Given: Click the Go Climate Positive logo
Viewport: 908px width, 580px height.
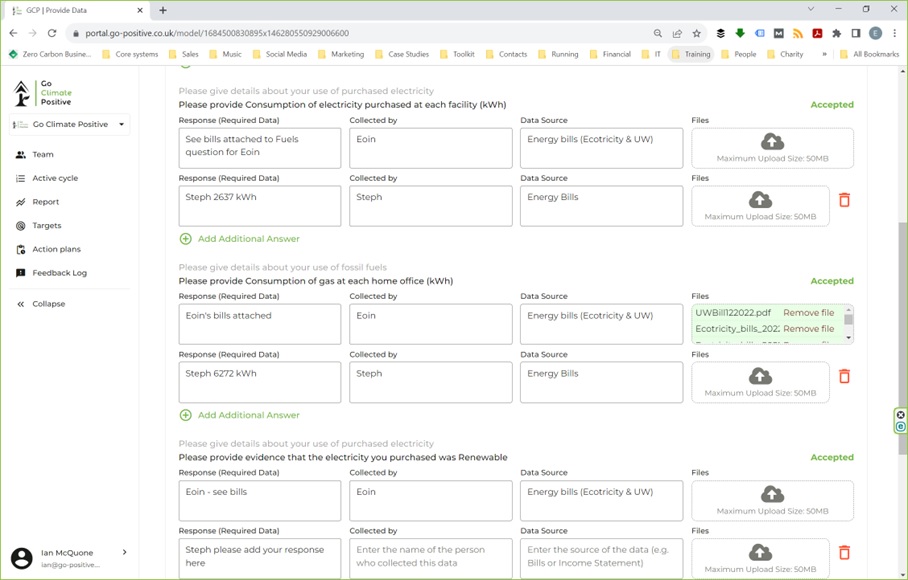Looking at the screenshot, I should [x=43, y=93].
